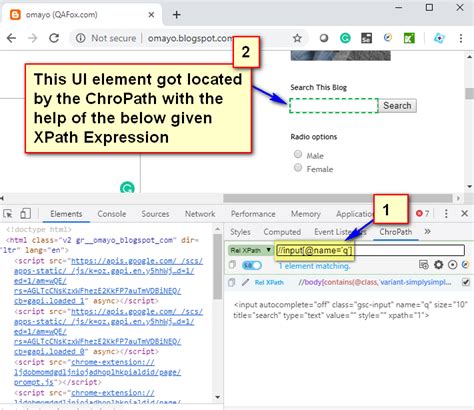This screenshot has width=474, height=410.
Task: Open the DevTools customize three-dot menu
Action: pos(446,213)
